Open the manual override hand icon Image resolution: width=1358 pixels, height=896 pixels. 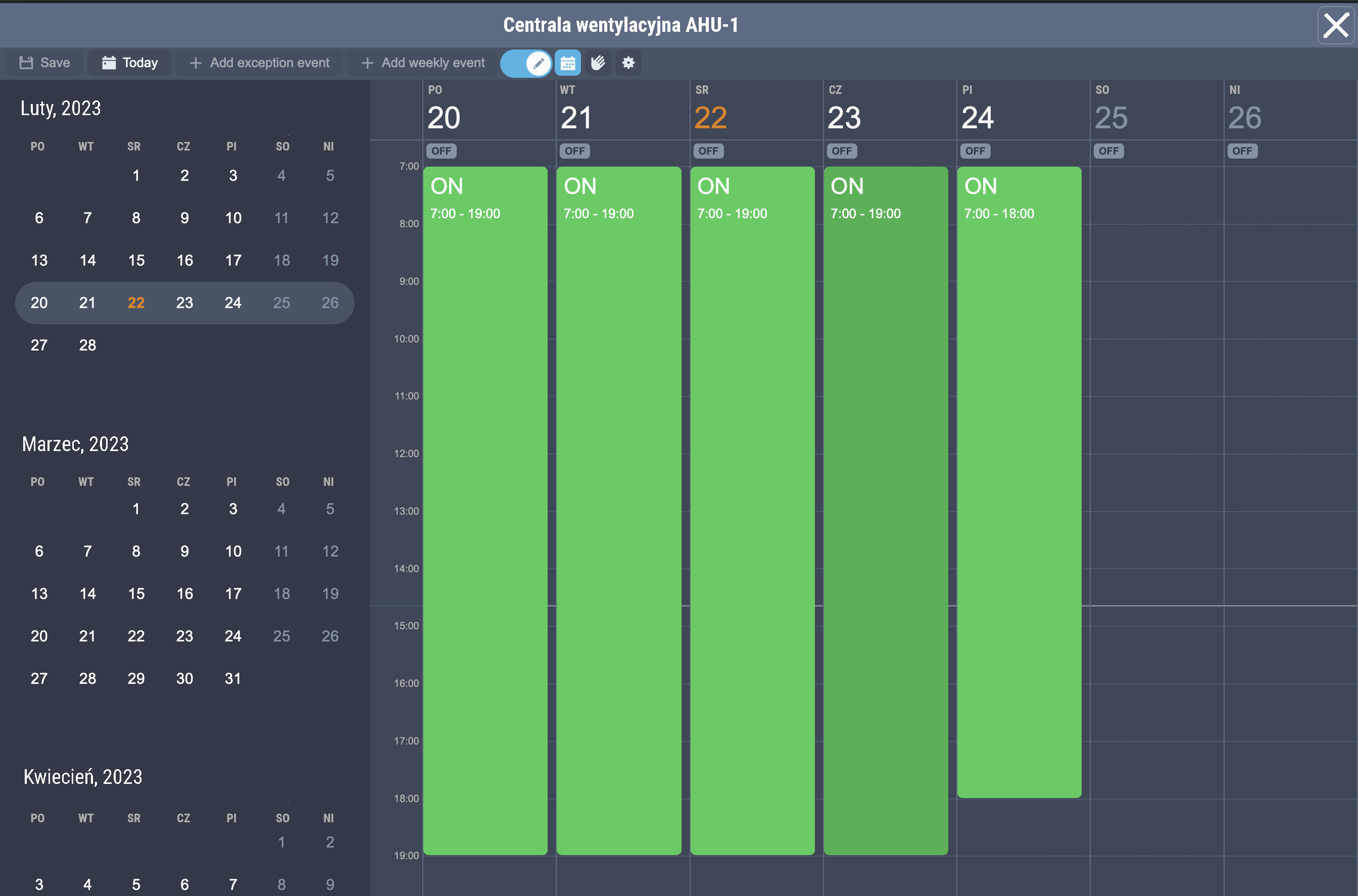click(598, 63)
